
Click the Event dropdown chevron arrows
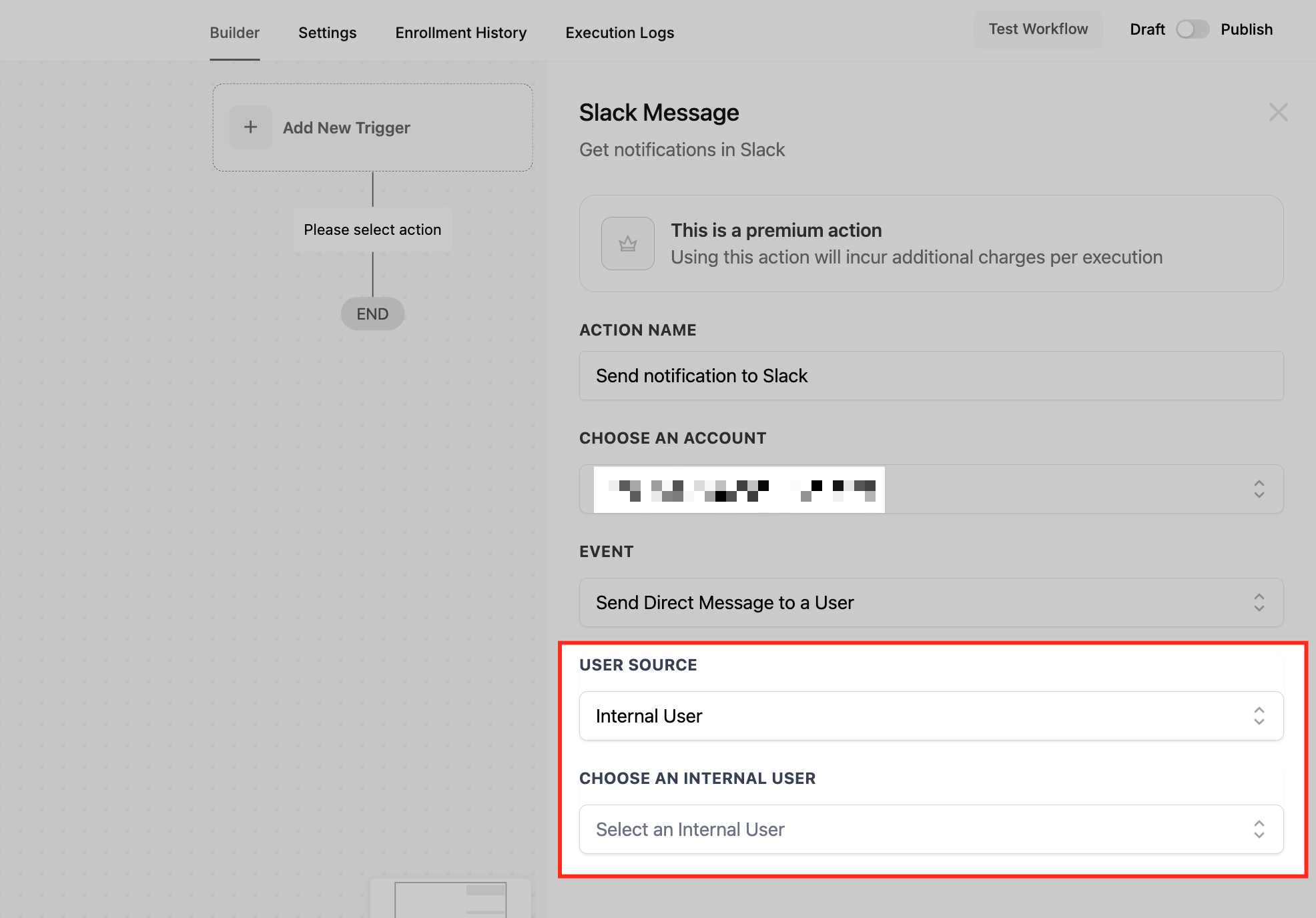[x=1259, y=602]
